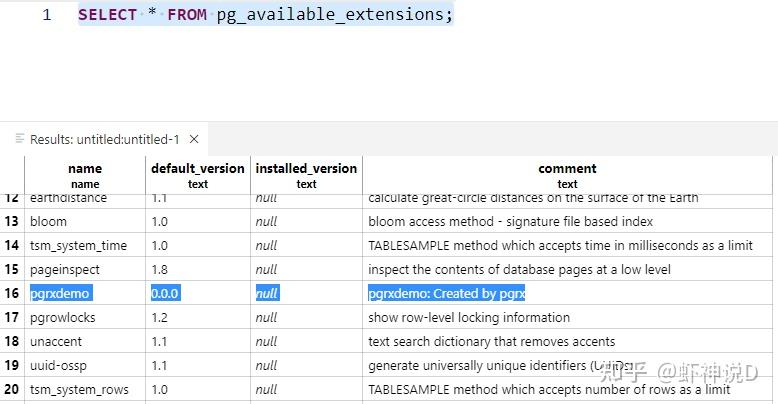
Task: Click pg_available_extensions in the SQL query
Action: 334,16
